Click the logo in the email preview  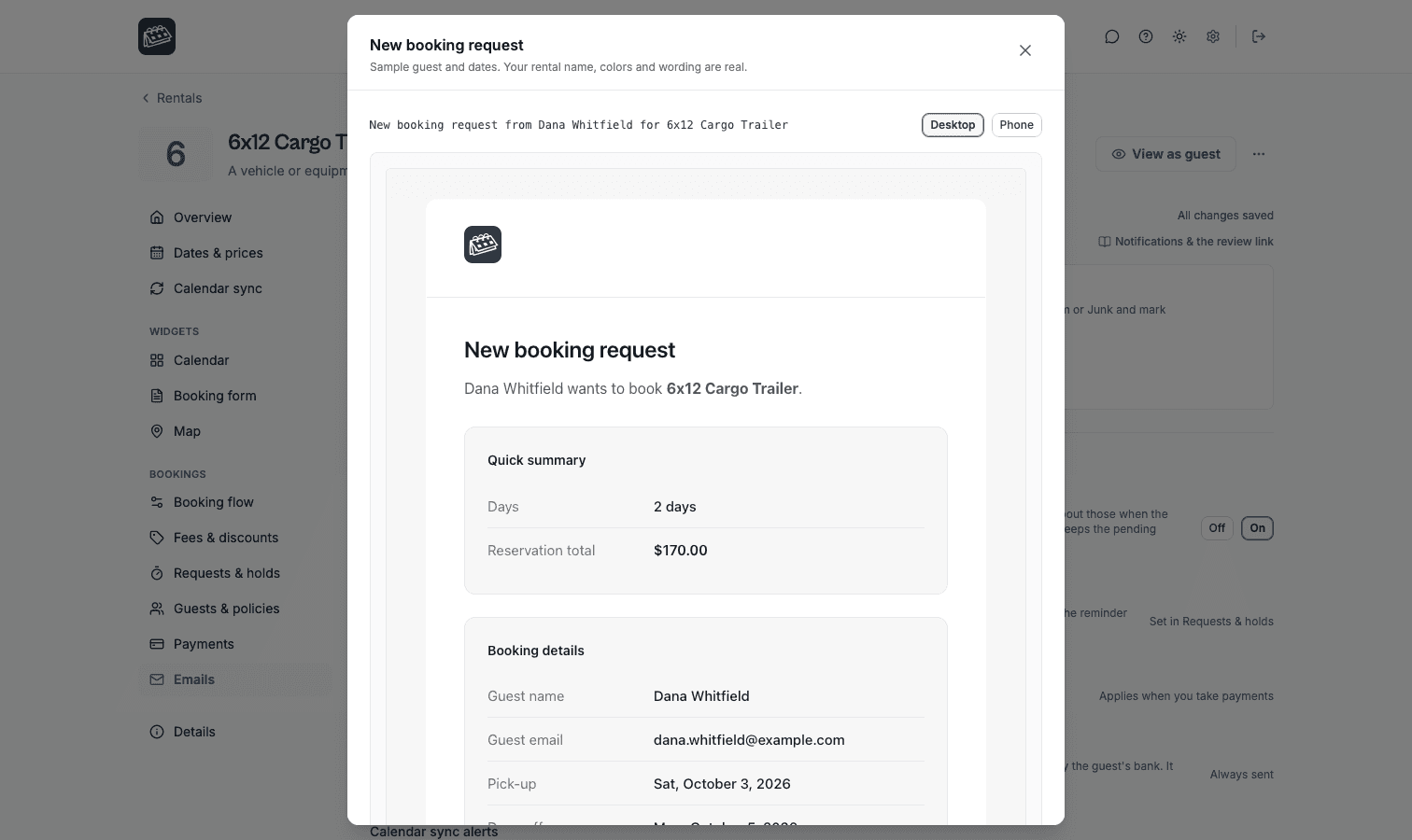pyautogui.click(x=483, y=245)
